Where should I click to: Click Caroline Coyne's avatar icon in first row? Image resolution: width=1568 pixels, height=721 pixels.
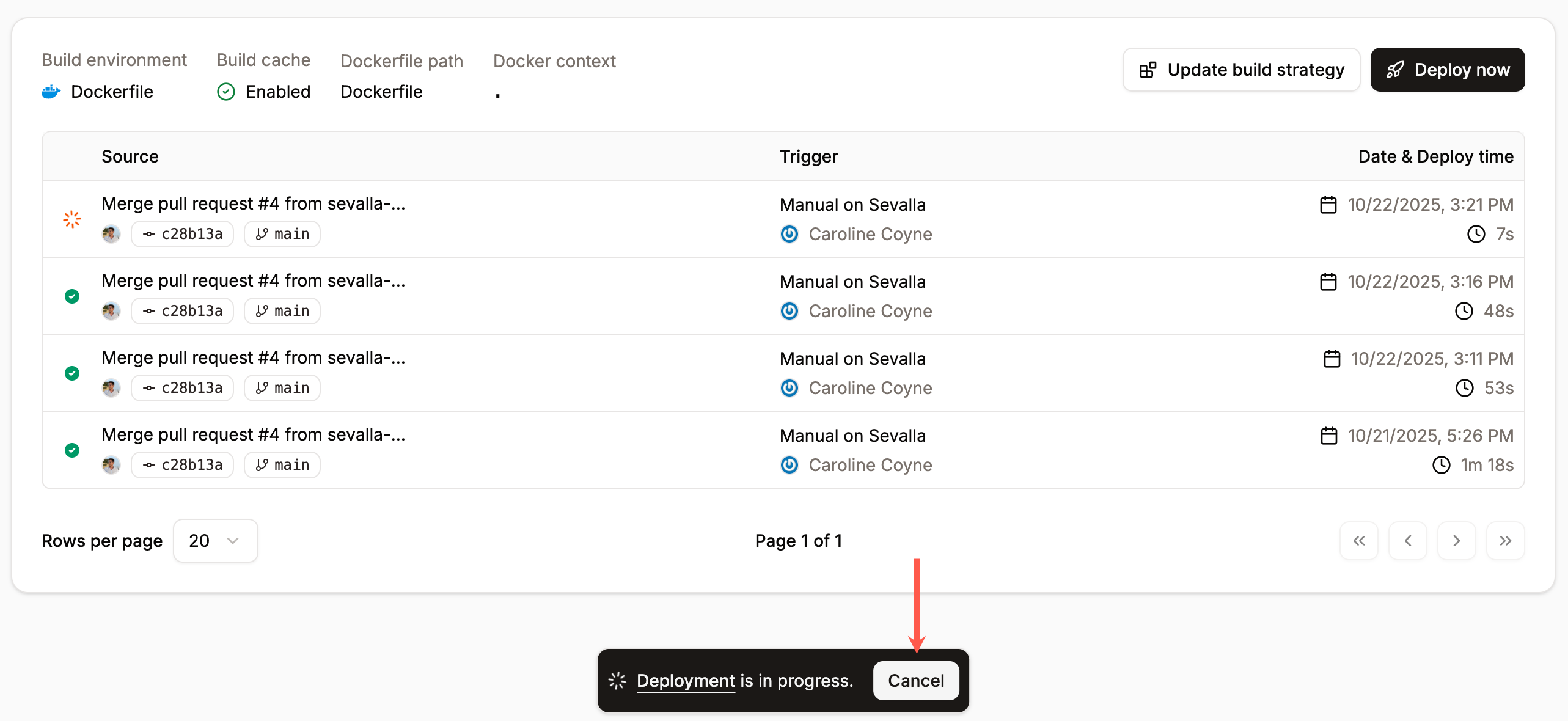pyautogui.click(x=789, y=234)
